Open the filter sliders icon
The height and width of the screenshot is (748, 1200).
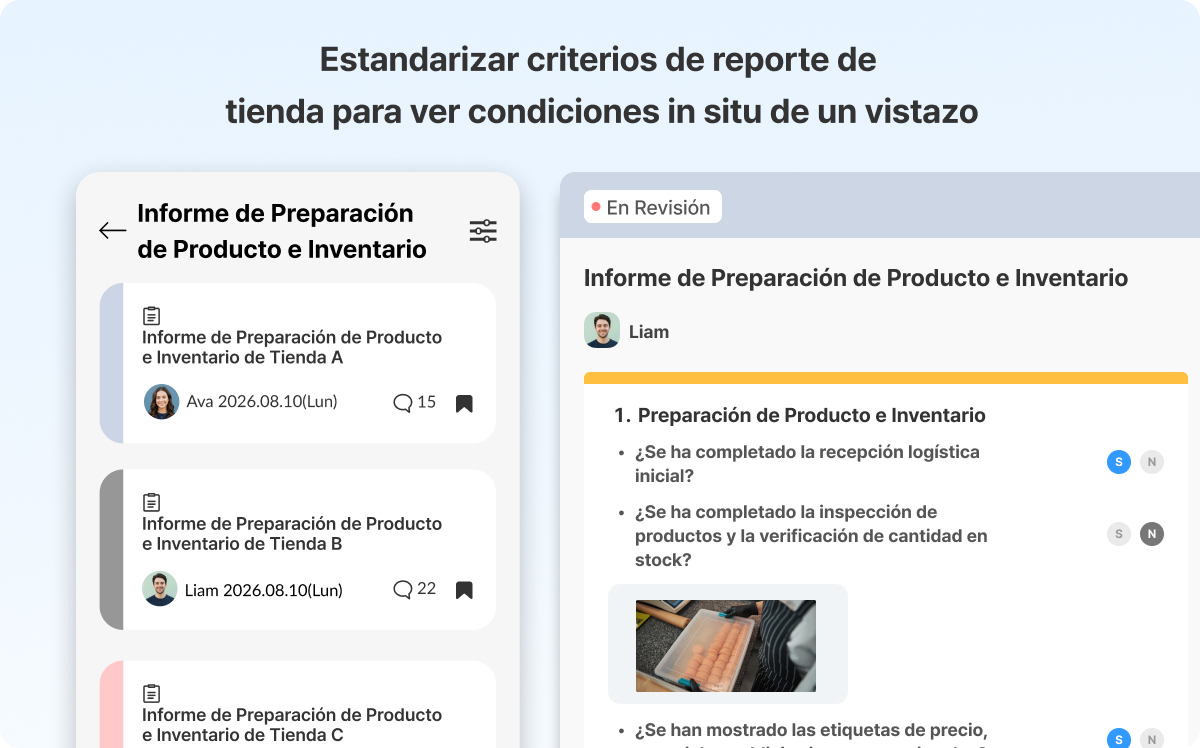point(483,231)
